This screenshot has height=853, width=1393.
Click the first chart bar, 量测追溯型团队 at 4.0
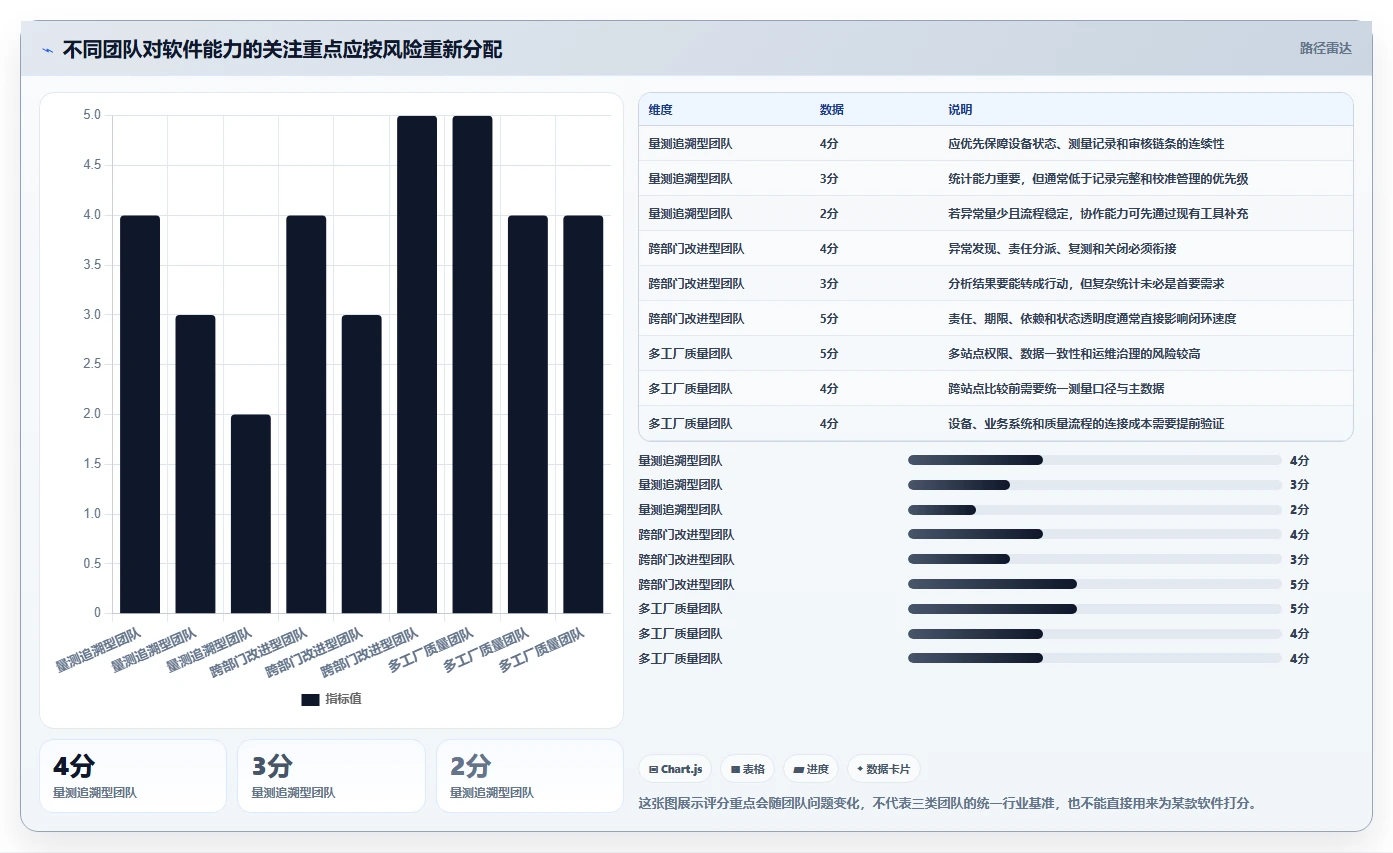click(x=140, y=414)
